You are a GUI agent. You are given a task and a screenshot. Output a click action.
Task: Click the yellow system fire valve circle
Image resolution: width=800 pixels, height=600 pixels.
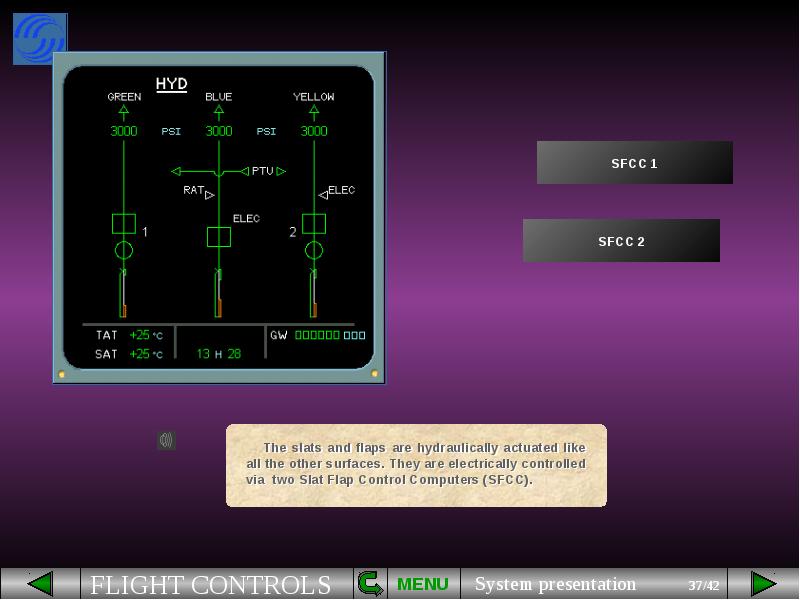pyautogui.click(x=314, y=250)
